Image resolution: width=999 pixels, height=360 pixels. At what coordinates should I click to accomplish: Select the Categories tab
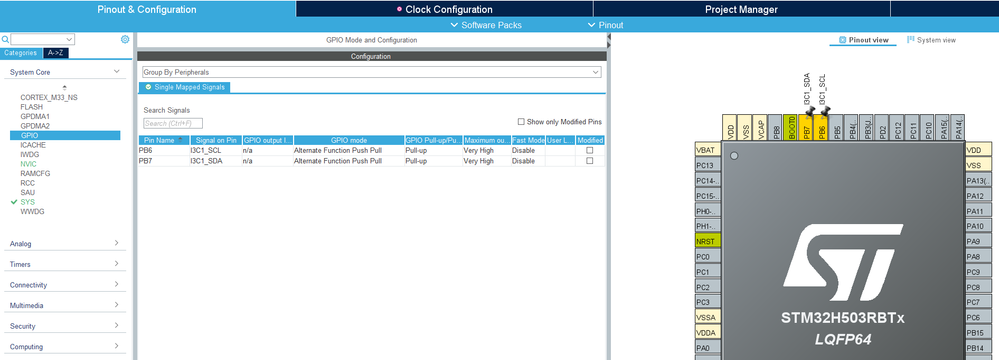21,53
